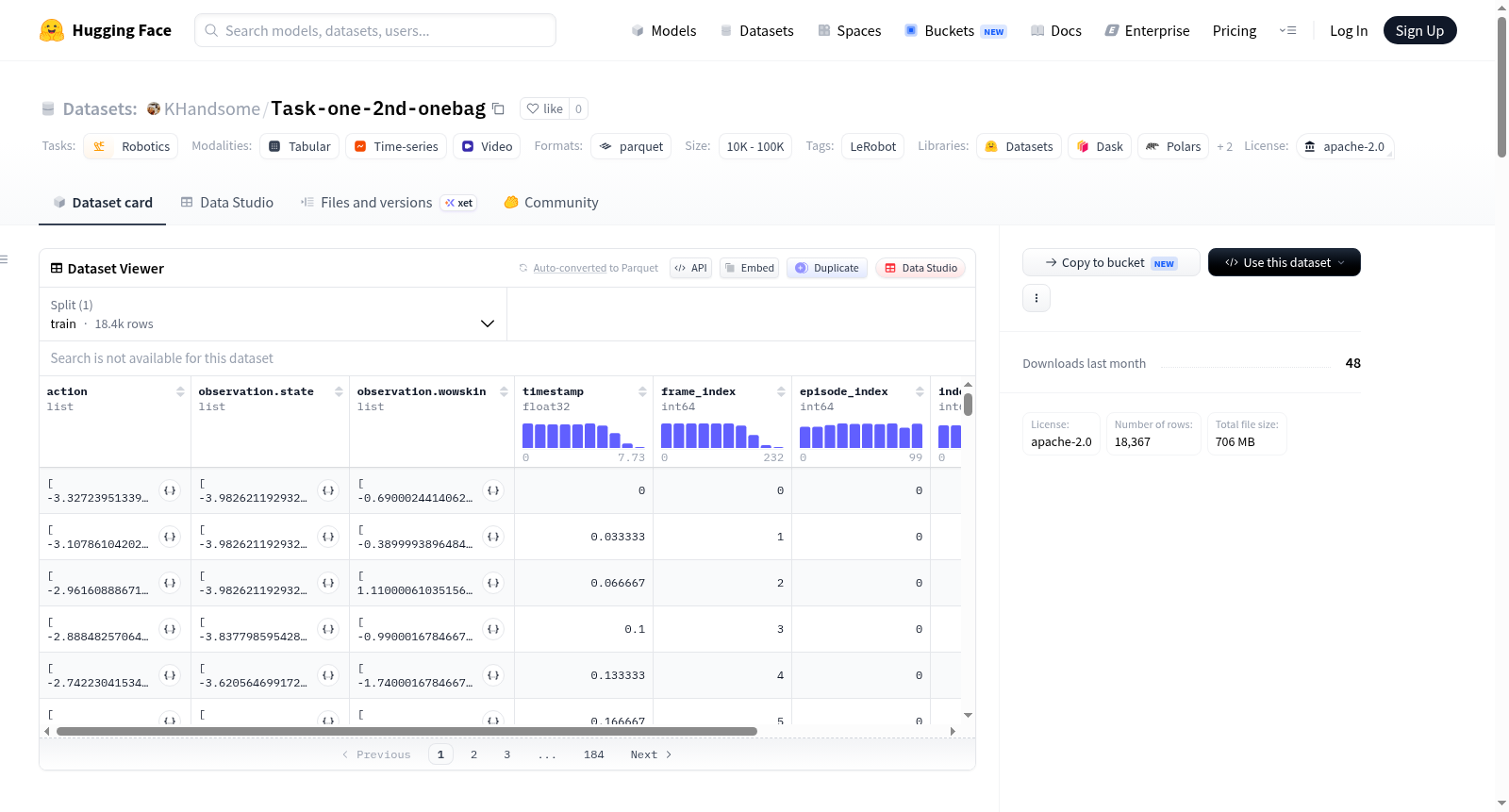Select the timestamp histogram range
The width and height of the screenshot is (1509, 812).
584,436
